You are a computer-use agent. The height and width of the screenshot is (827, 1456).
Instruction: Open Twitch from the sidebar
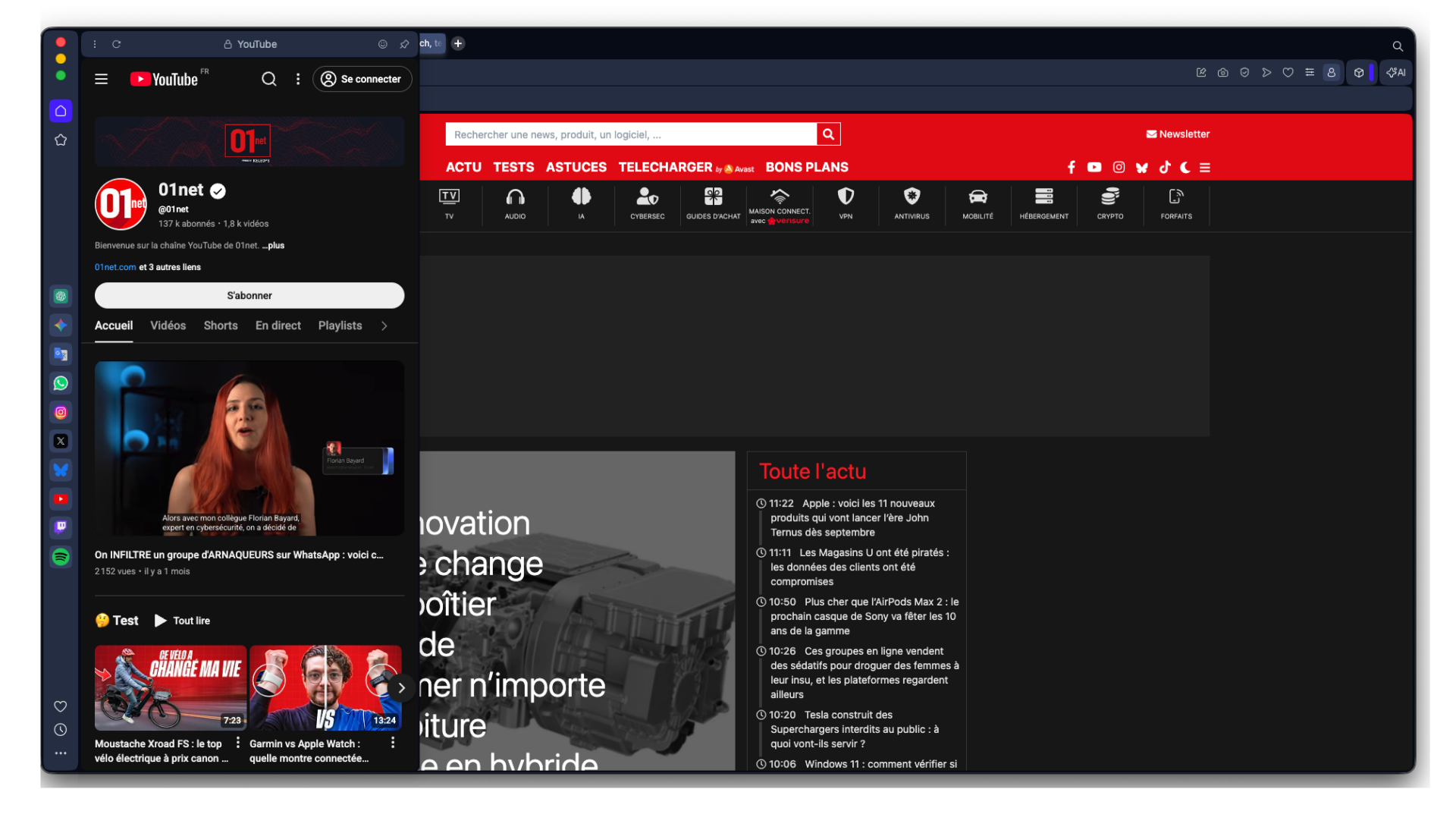61,527
